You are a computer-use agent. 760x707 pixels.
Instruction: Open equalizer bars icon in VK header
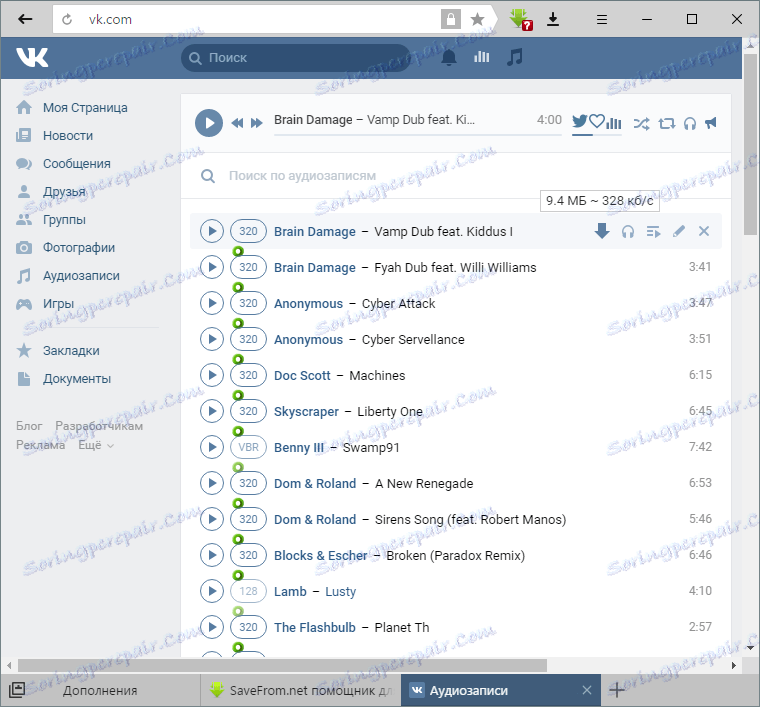(481, 57)
